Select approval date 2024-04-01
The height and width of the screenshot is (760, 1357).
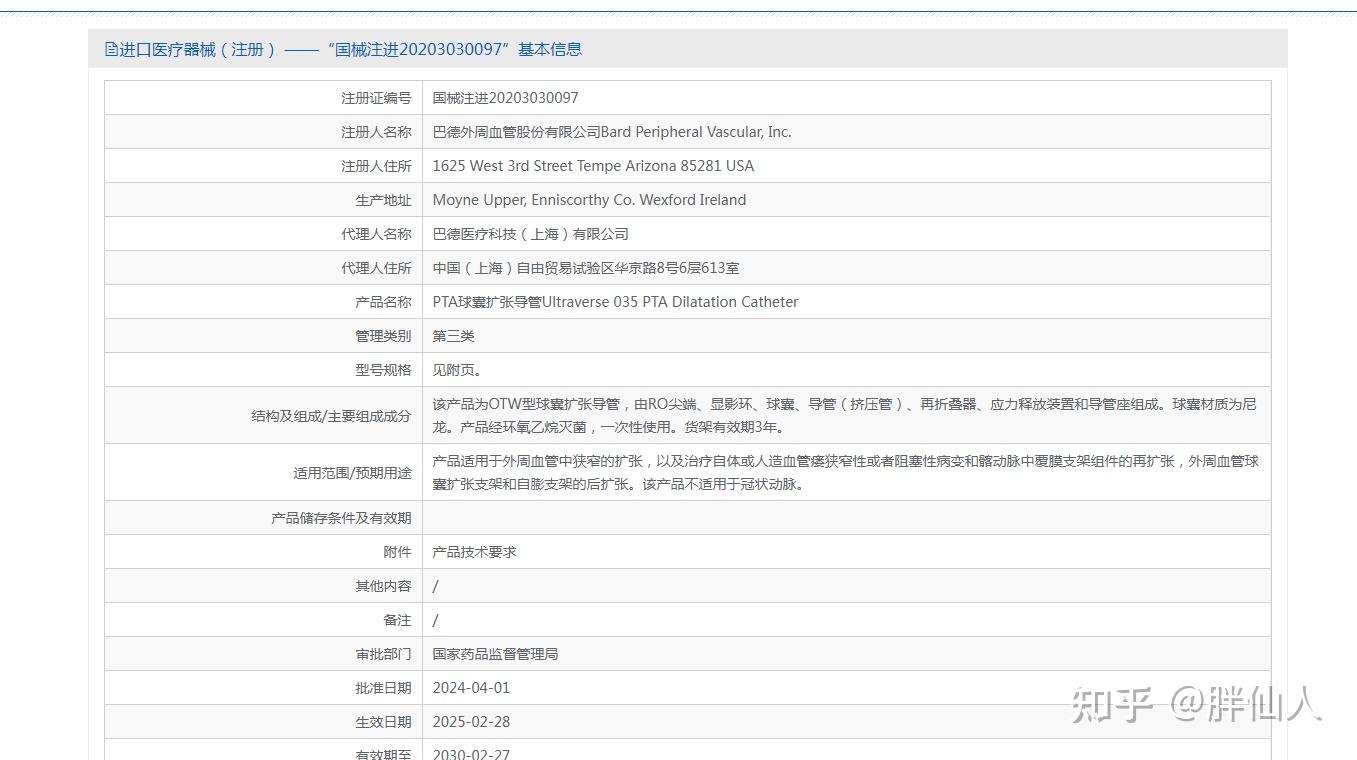(471, 688)
